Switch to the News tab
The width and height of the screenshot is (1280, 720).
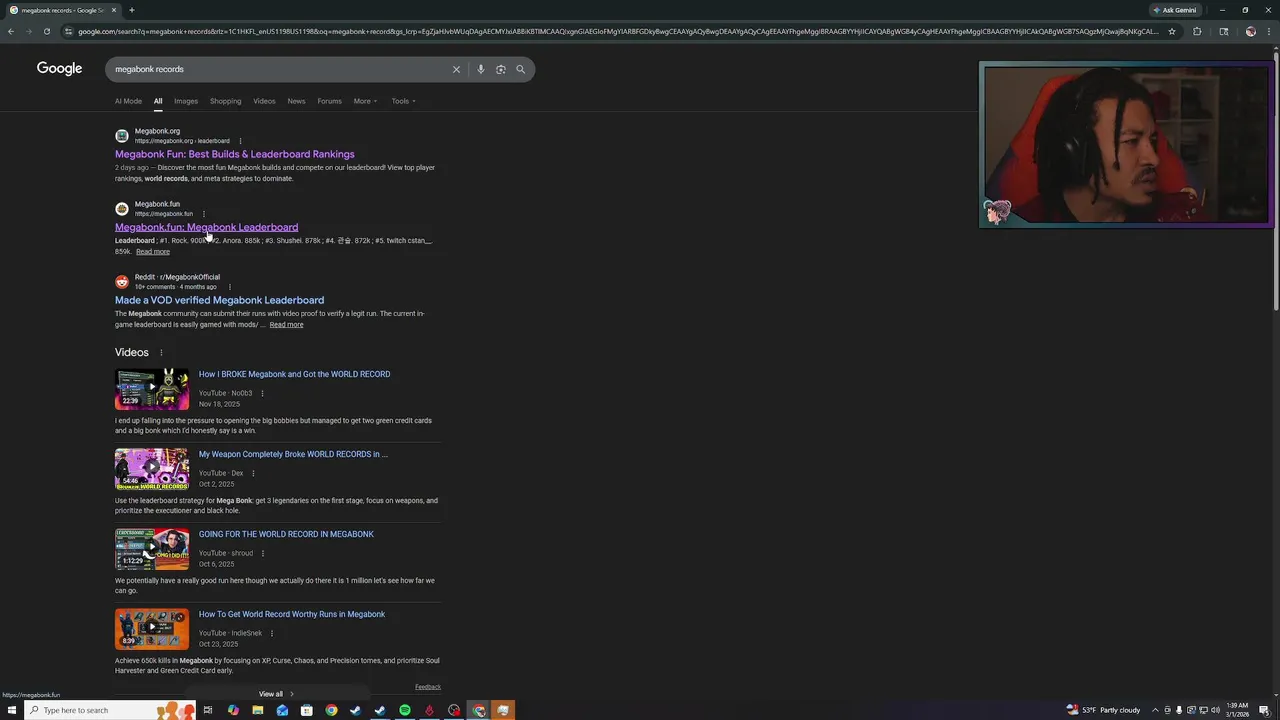coord(296,101)
